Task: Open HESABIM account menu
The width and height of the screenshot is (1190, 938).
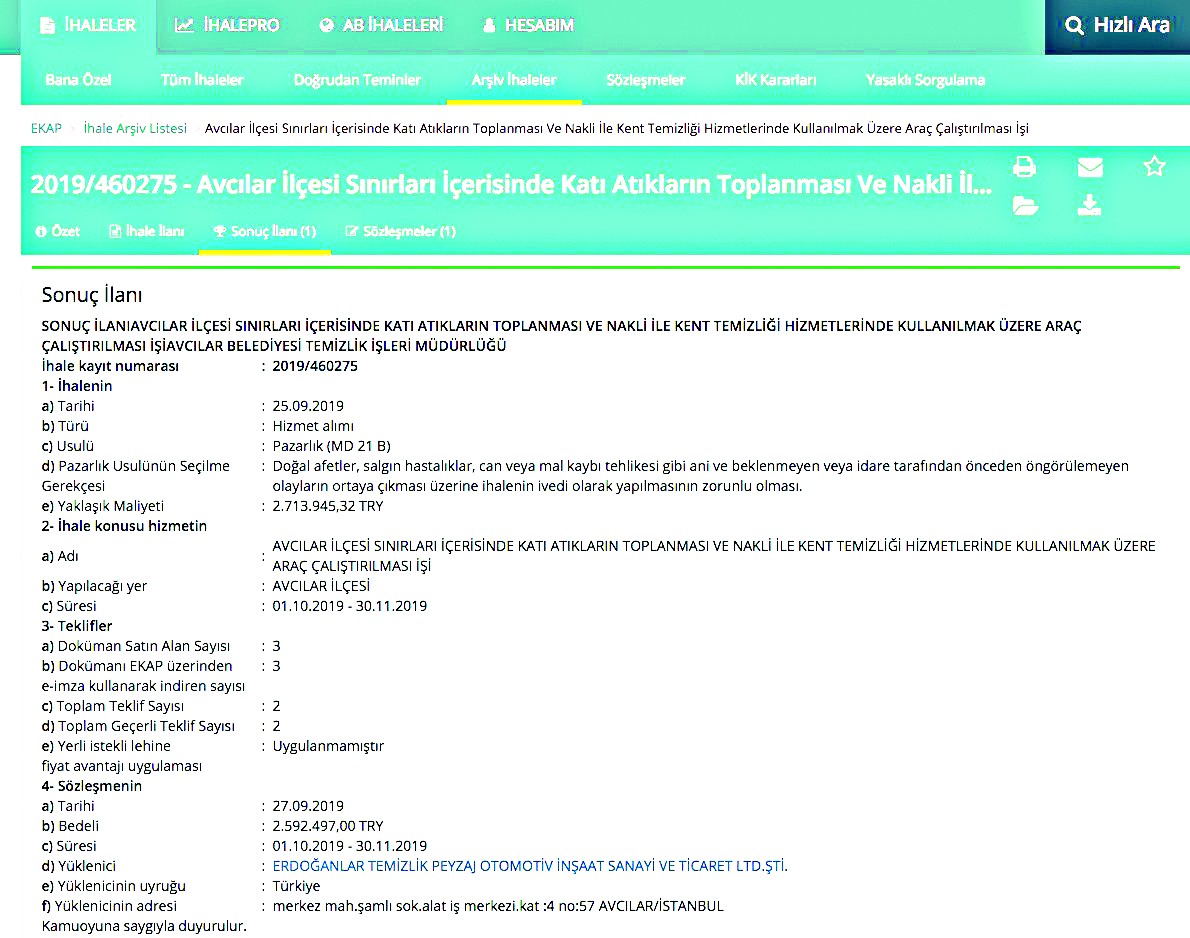Action: click(528, 26)
